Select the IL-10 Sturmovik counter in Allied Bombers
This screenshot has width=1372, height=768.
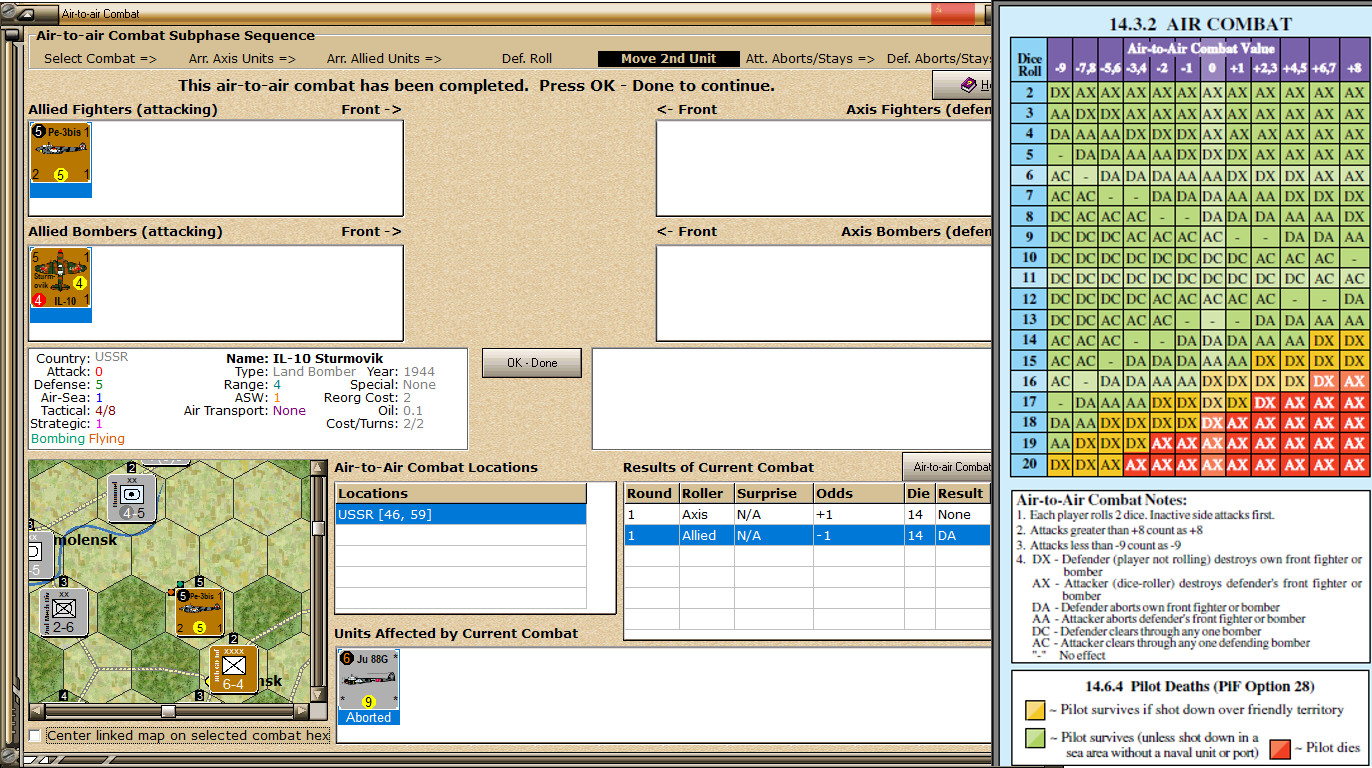click(60, 285)
